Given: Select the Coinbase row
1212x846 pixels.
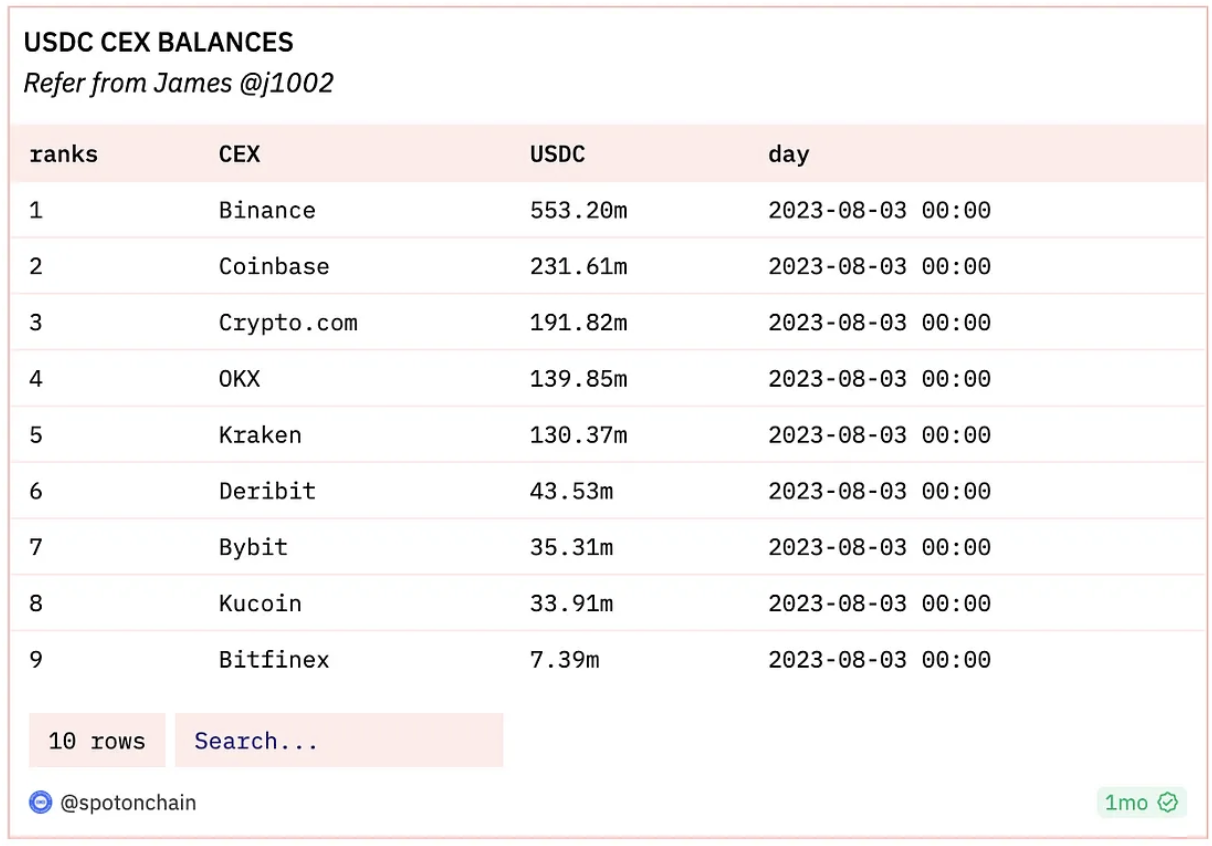Looking at the screenshot, I should click(274, 266).
